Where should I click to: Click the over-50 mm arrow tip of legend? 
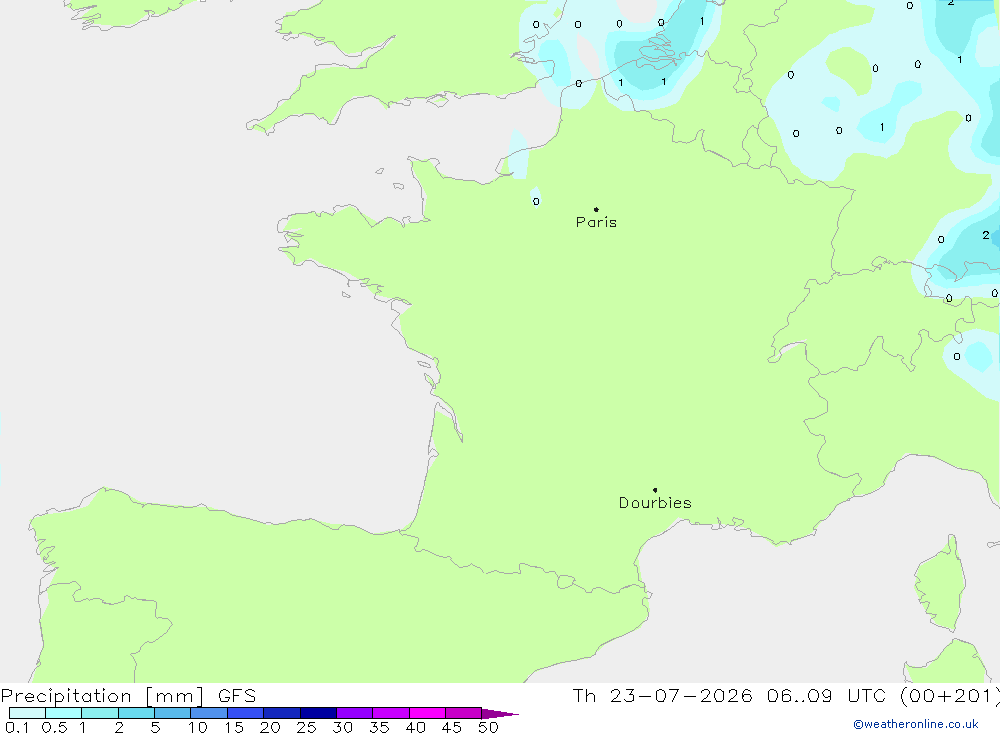[500, 713]
